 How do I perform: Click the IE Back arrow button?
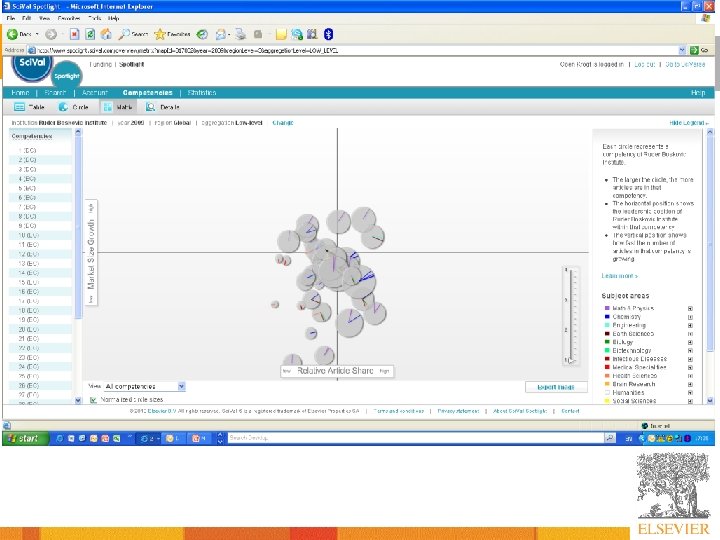tap(12, 34)
